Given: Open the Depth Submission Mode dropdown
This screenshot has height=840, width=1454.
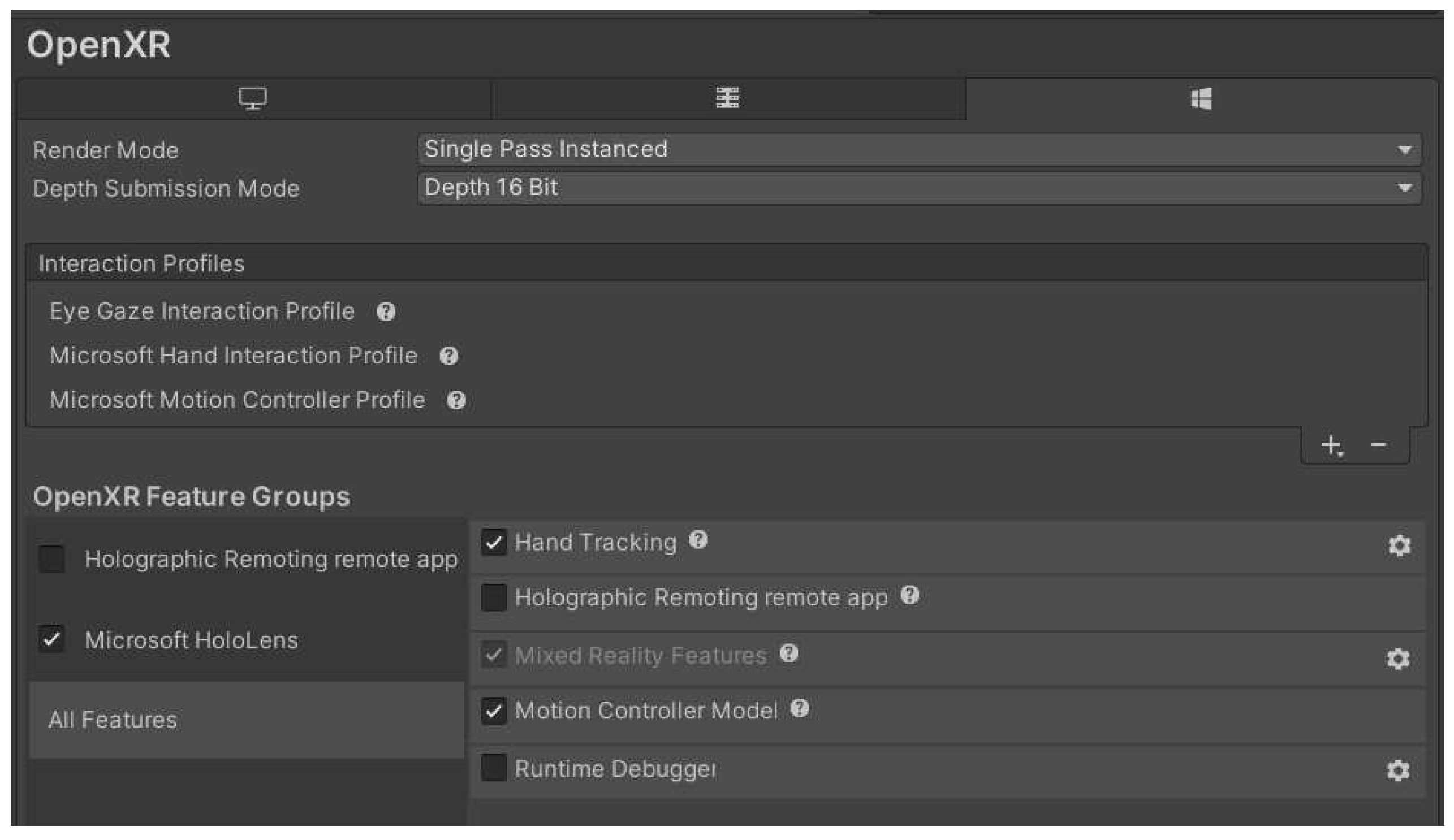Looking at the screenshot, I should (919, 188).
